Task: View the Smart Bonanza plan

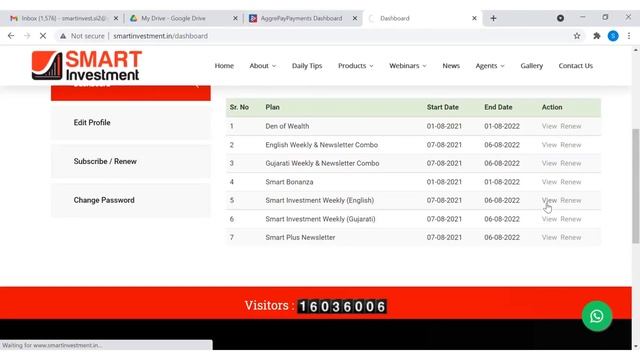Action: 549,182
